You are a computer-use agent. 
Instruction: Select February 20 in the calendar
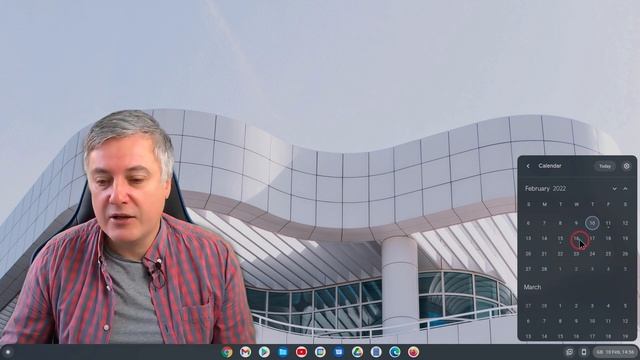pos(528,254)
